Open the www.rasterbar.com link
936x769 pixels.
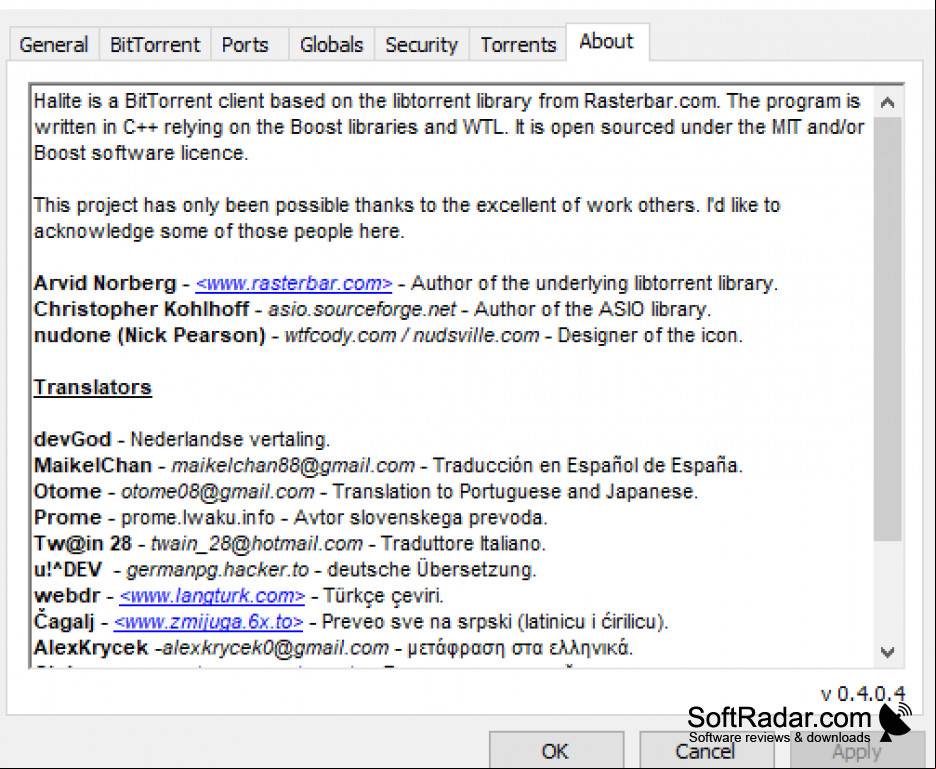(294, 283)
